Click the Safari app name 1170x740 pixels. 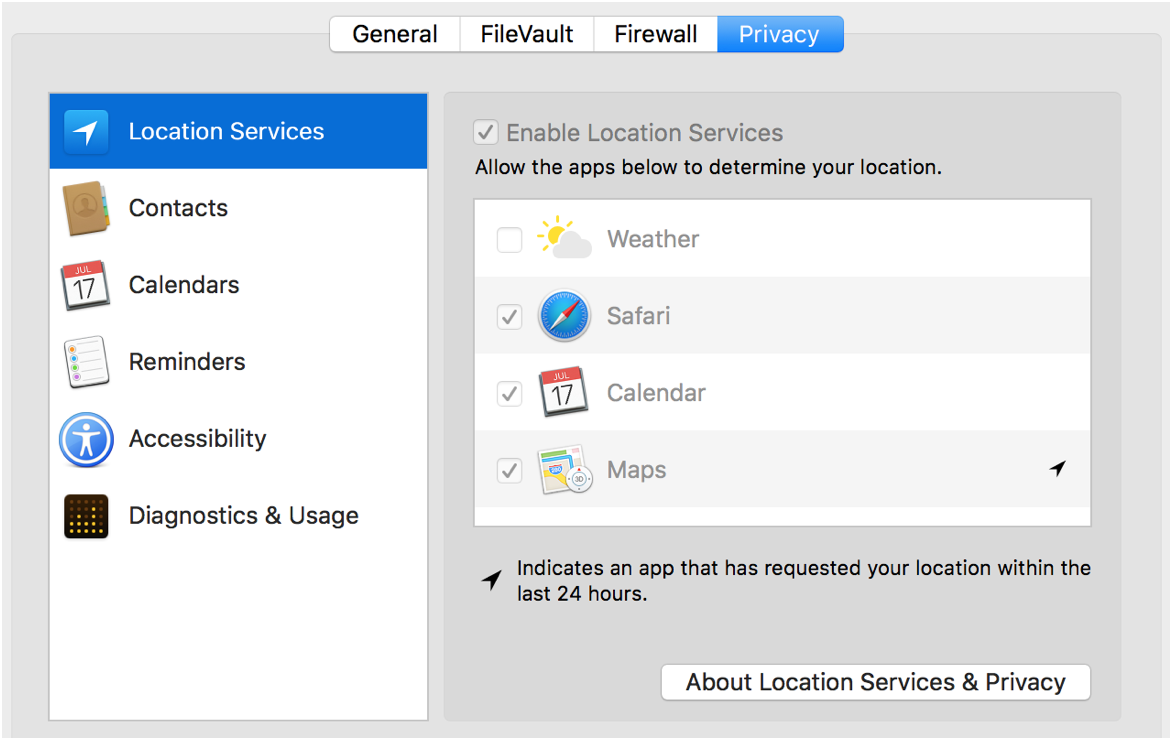(638, 316)
